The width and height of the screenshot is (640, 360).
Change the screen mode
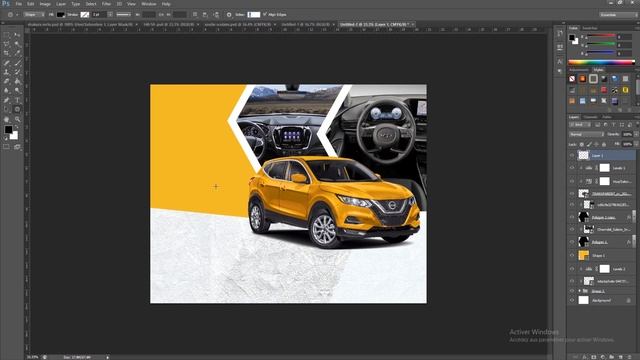(x=17, y=147)
